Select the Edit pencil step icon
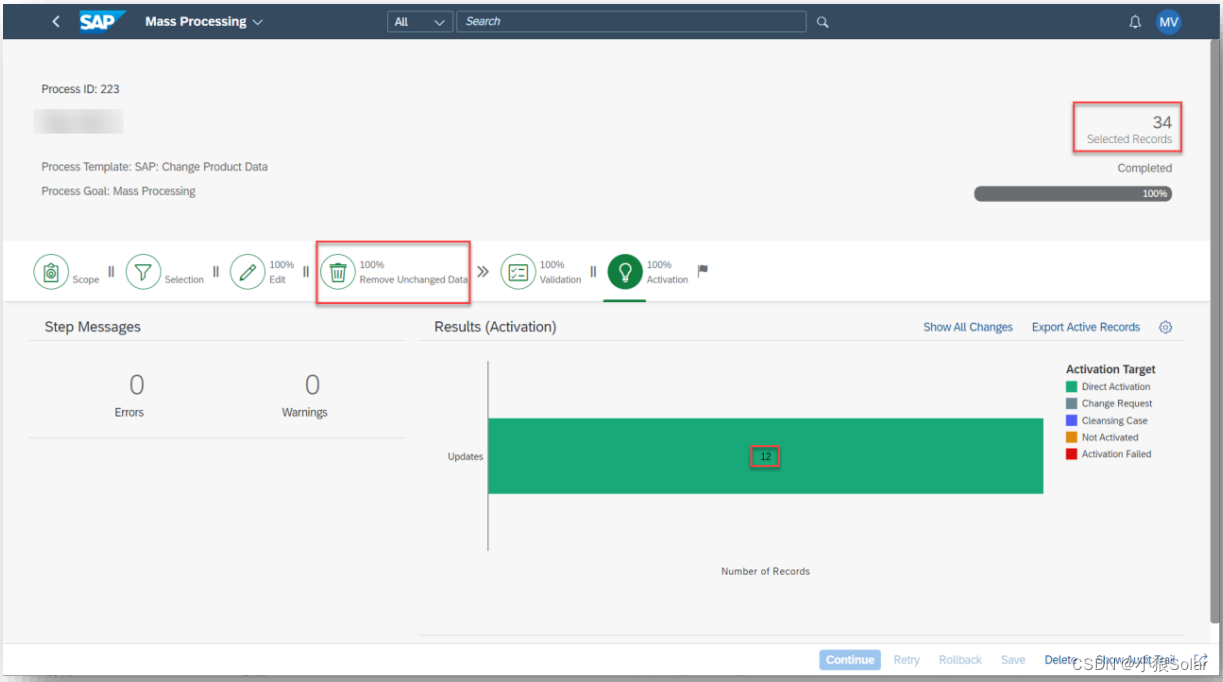Image resolution: width=1223 pixels, height=682 pixels. pyautogui.click(x=247, y=272)
